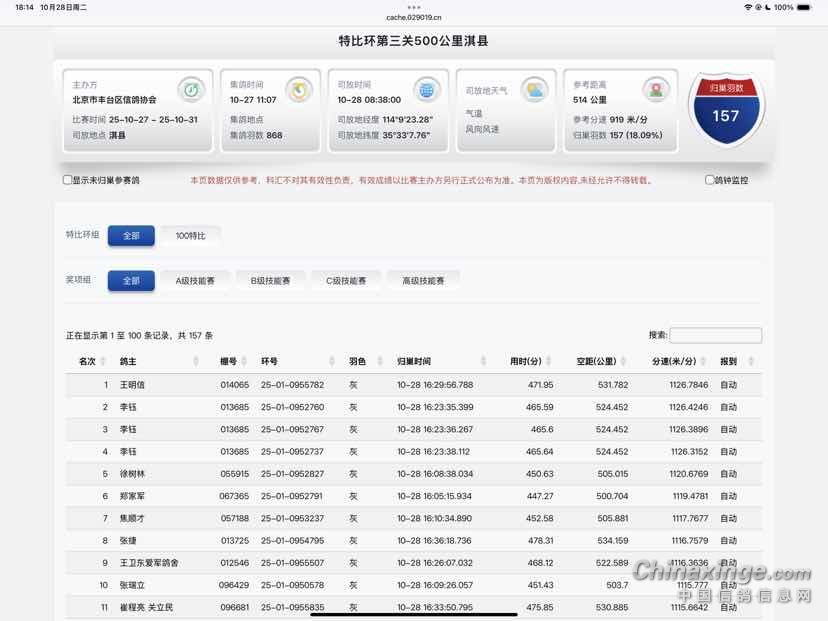Click the globe icon in release time card
Viewport: 828px width, 621px height.
pyautogui.click(x=427, y=90)
